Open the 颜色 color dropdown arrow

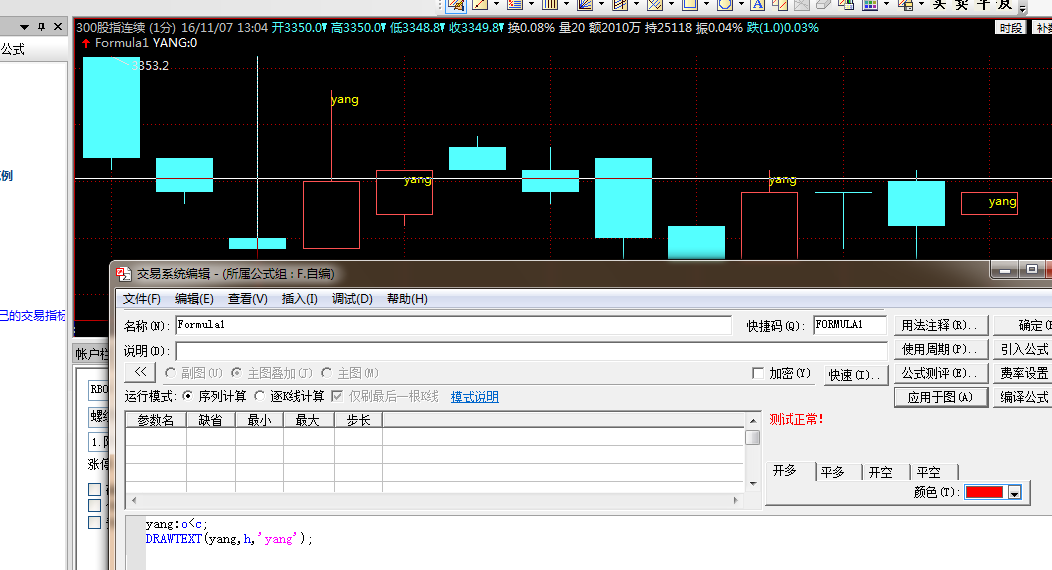click(1014, 493)
